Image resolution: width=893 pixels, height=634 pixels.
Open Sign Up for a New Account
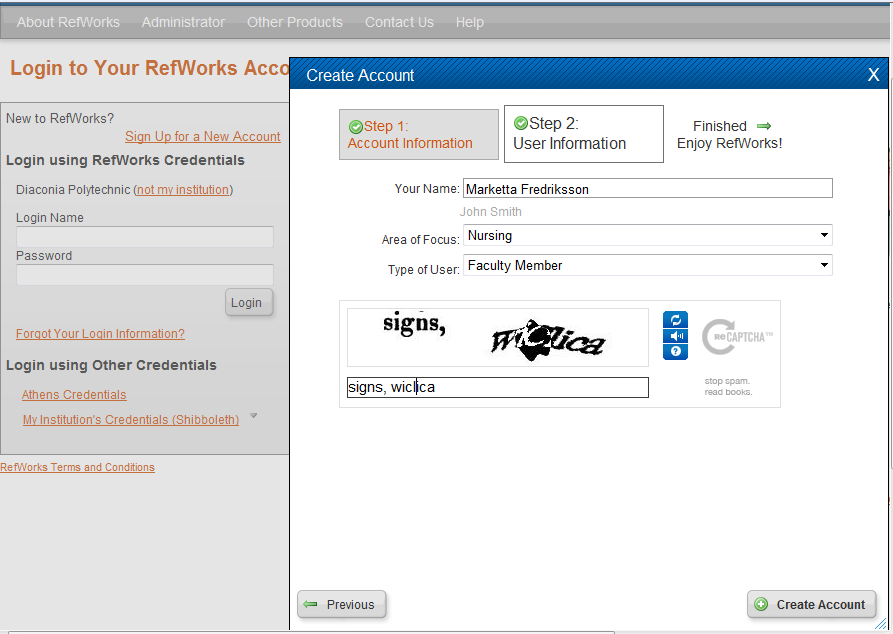tap(203, 137)
